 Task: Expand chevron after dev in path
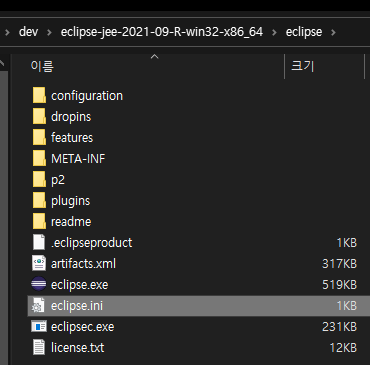[49, 32]
